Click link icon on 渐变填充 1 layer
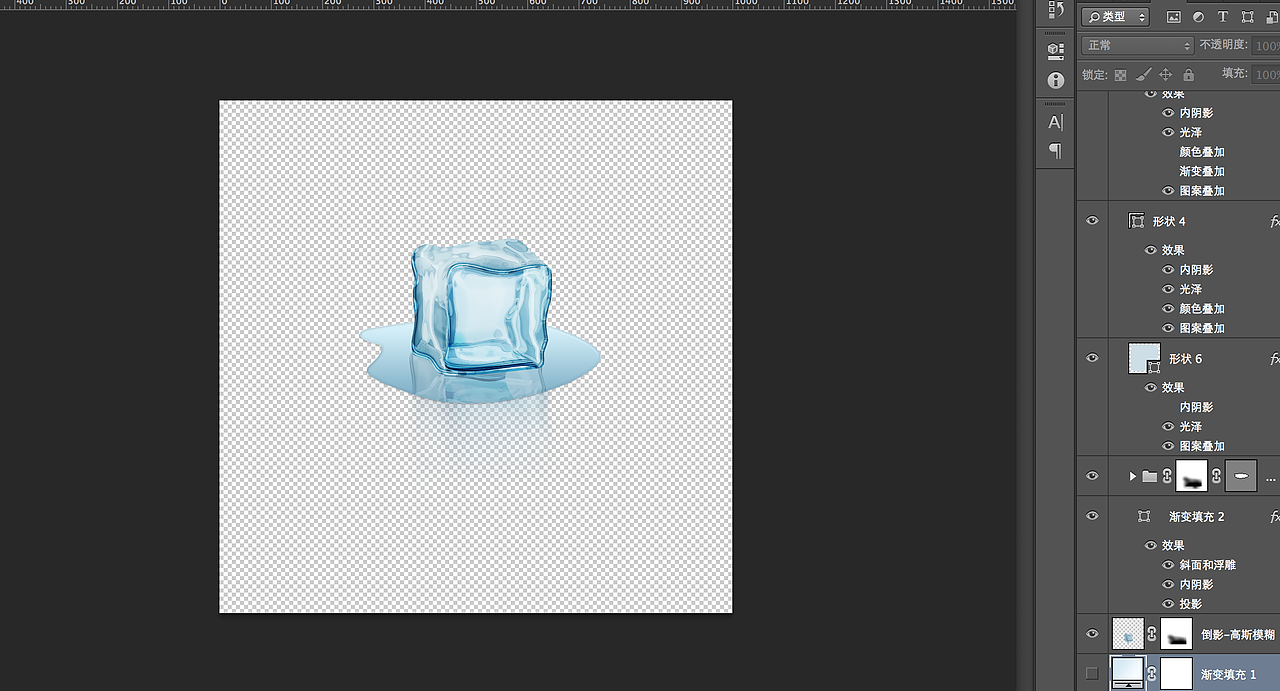This screenshot has width=1280, height=691. click(x=1152, y=674)
